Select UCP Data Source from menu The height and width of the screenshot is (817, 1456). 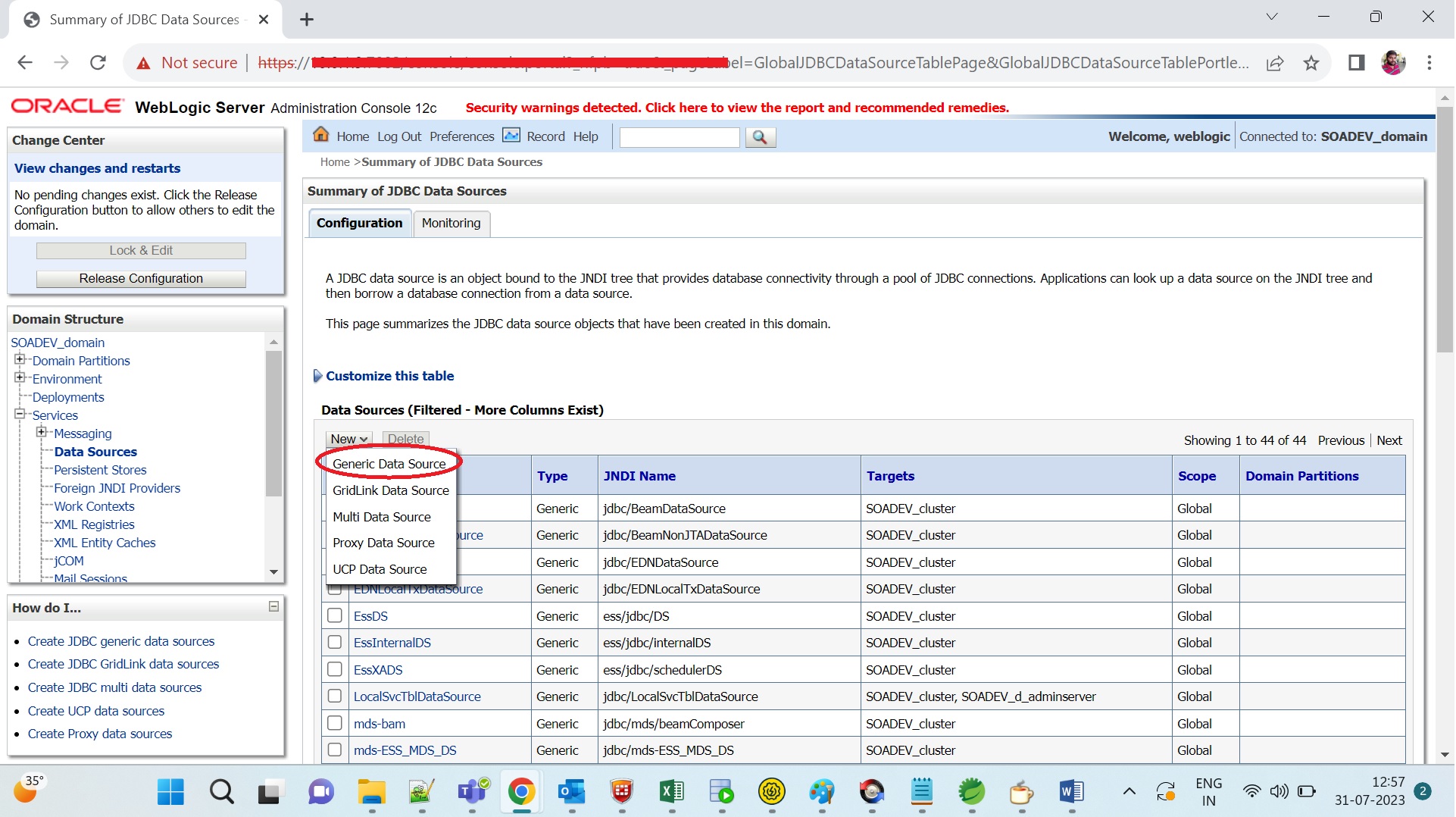380,569
